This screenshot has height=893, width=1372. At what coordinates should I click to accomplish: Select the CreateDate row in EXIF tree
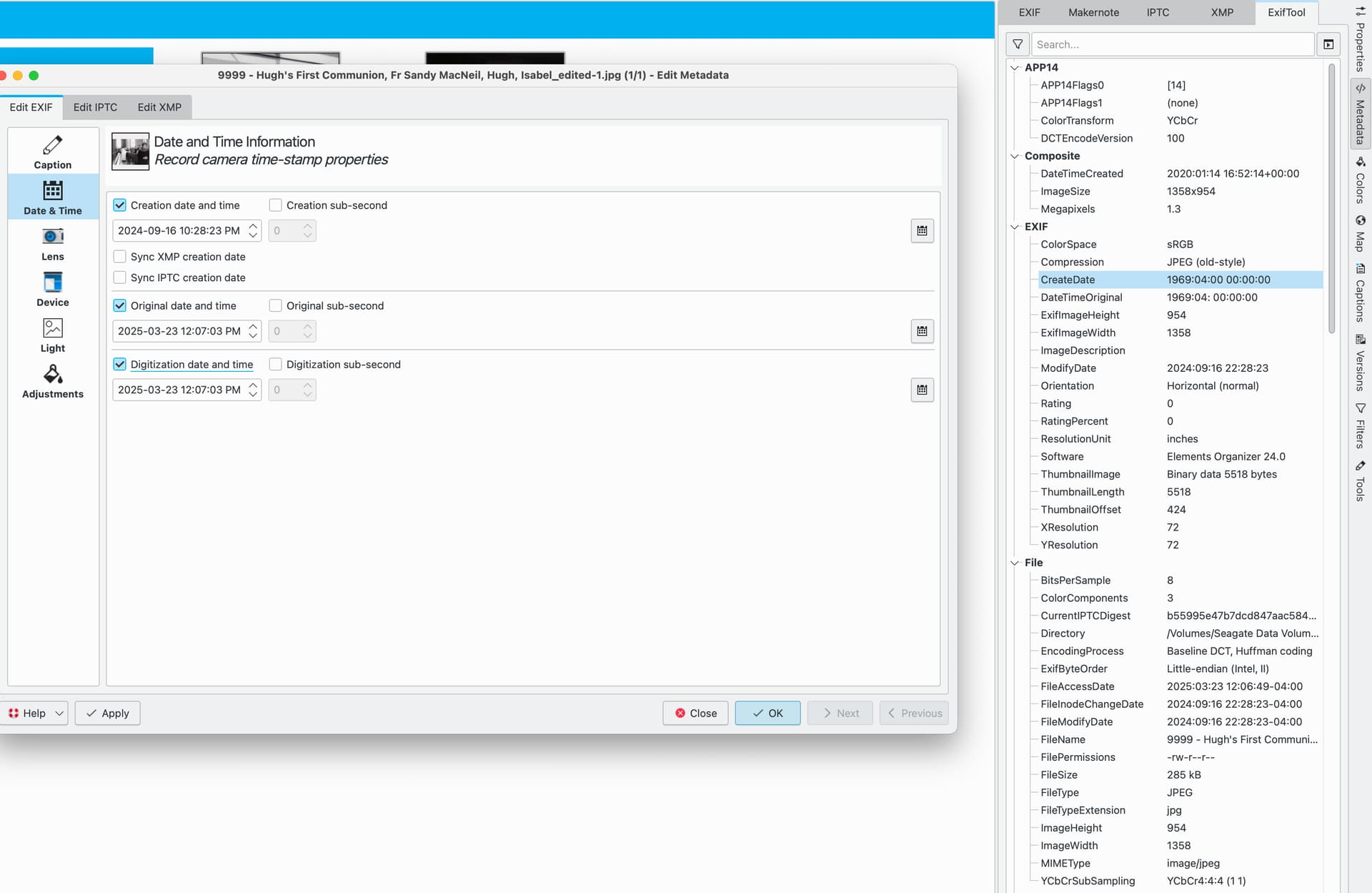click(x=1180, y=280)
